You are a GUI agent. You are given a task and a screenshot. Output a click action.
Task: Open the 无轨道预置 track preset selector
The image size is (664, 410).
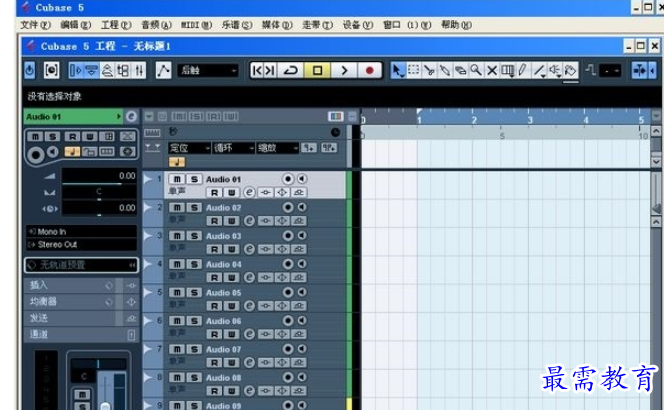point(82,265)
